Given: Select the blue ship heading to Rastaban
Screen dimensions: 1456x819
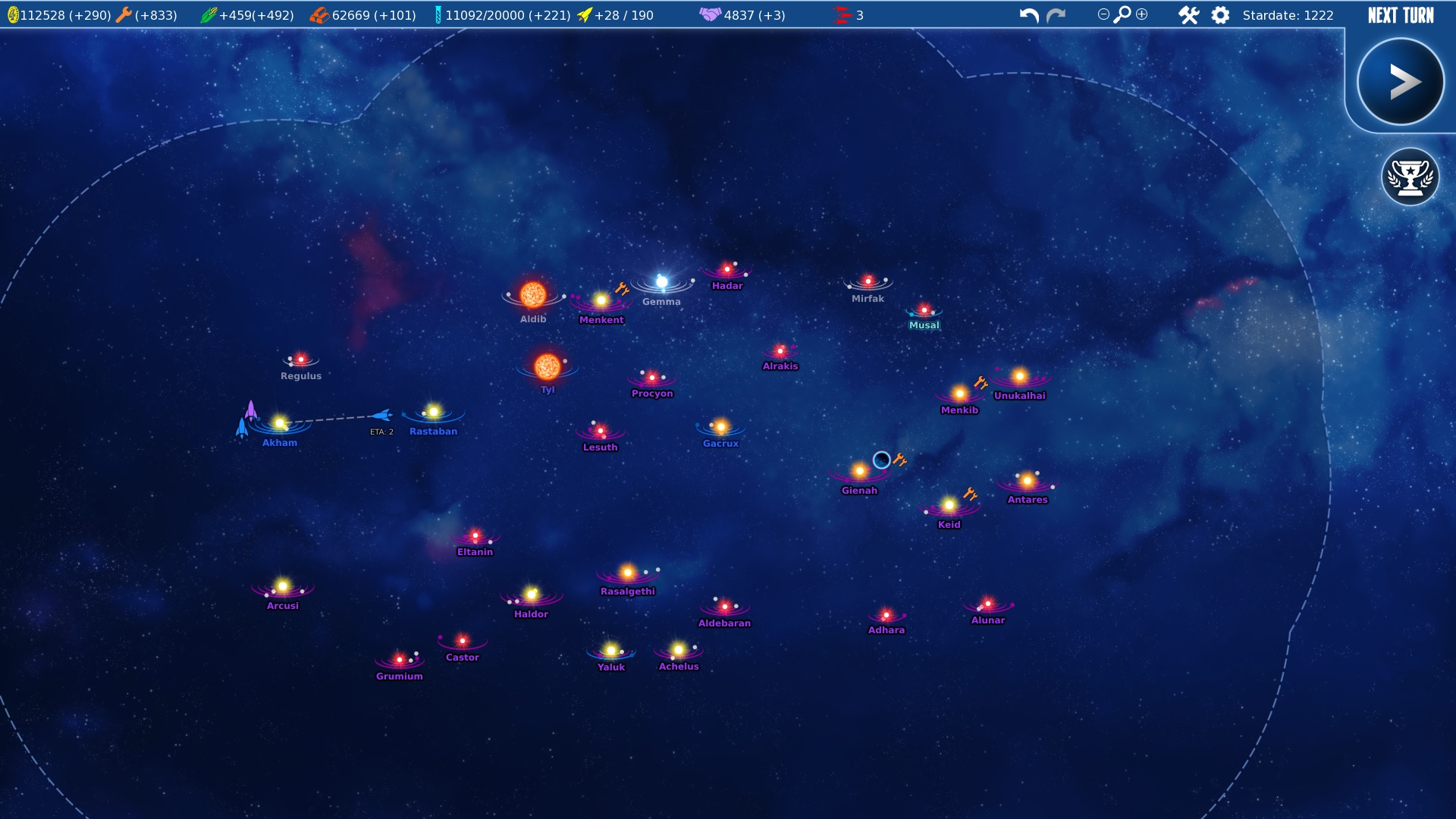Looking at the screenshot, I should click(x=382, y=415).
